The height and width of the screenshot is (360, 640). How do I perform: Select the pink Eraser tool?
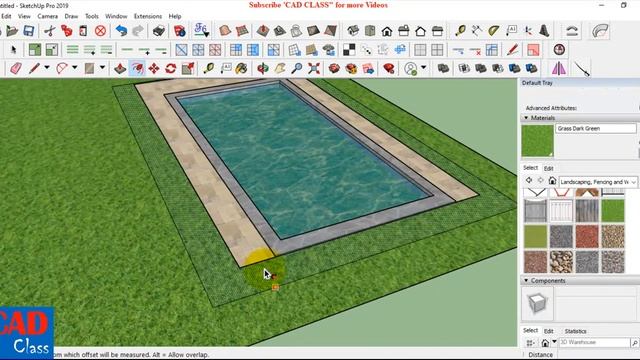click(16, 68)
